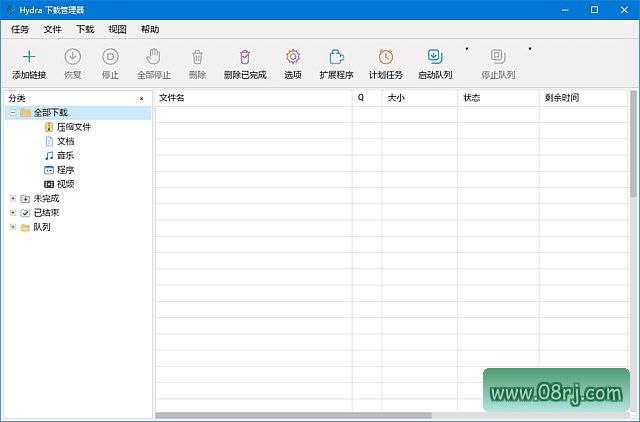Open dropdown arrow next to 停止队列
640x422 pixels.
(x=530, y=49)
